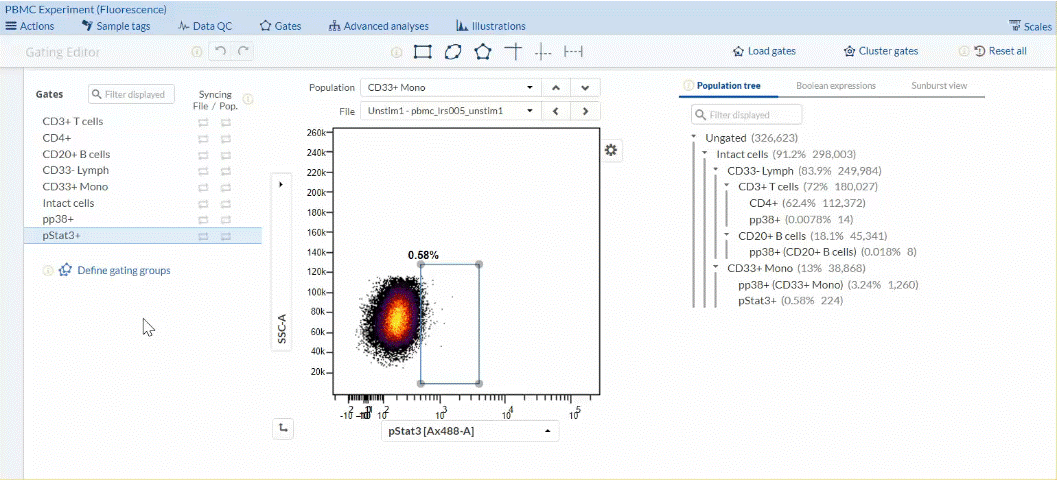The height and width of the screenshot is (480, 1057).
Task: Toggle file syncing for CD3+ T cells gate
Action: 203,122
